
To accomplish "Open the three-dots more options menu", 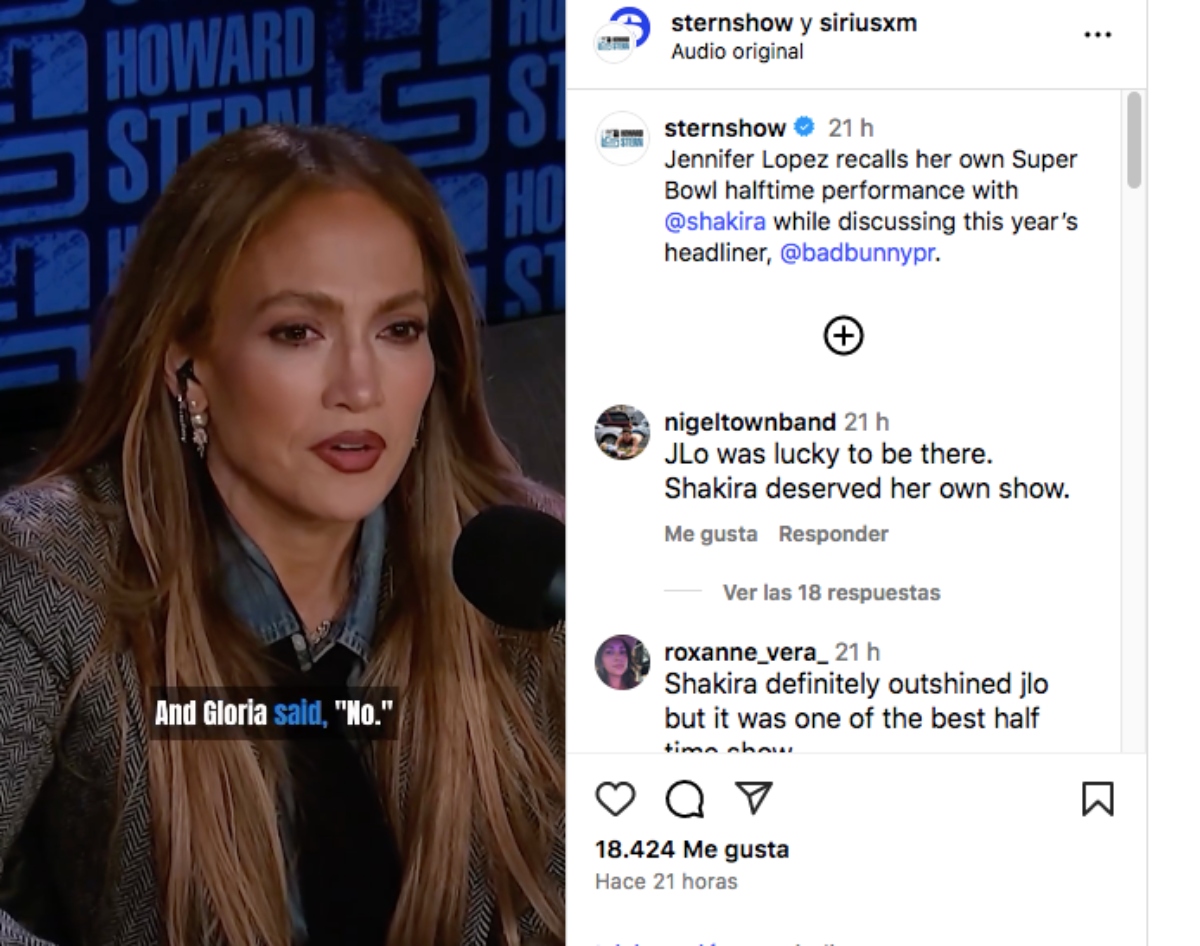I will click(1097, 35).
